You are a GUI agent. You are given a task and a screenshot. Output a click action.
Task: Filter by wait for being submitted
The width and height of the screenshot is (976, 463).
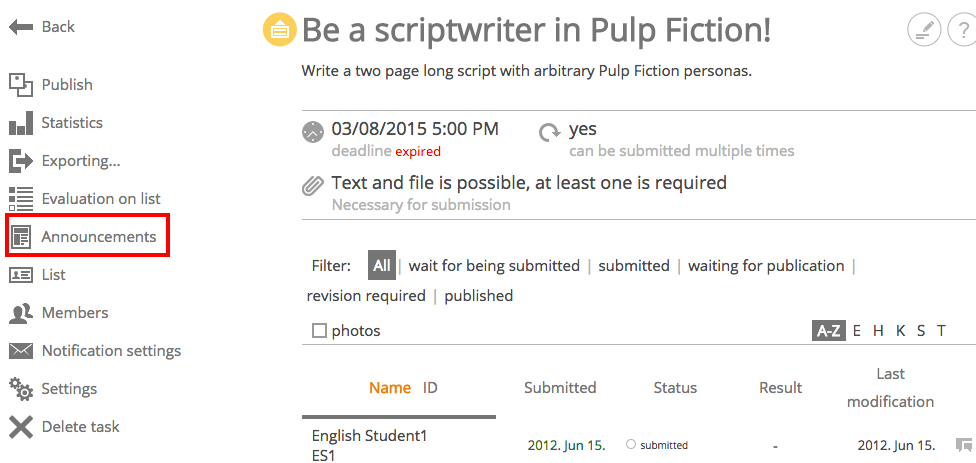click(x=494, y=266)
